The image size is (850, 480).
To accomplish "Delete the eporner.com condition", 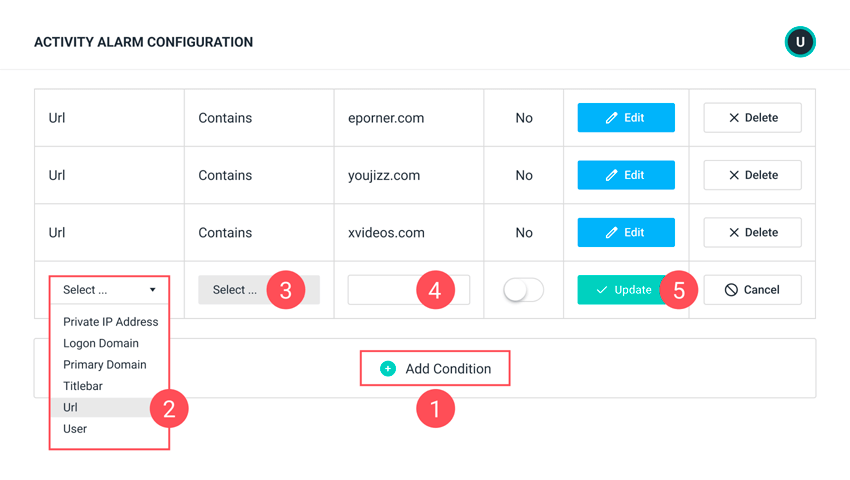I will (x=752, y=118).
